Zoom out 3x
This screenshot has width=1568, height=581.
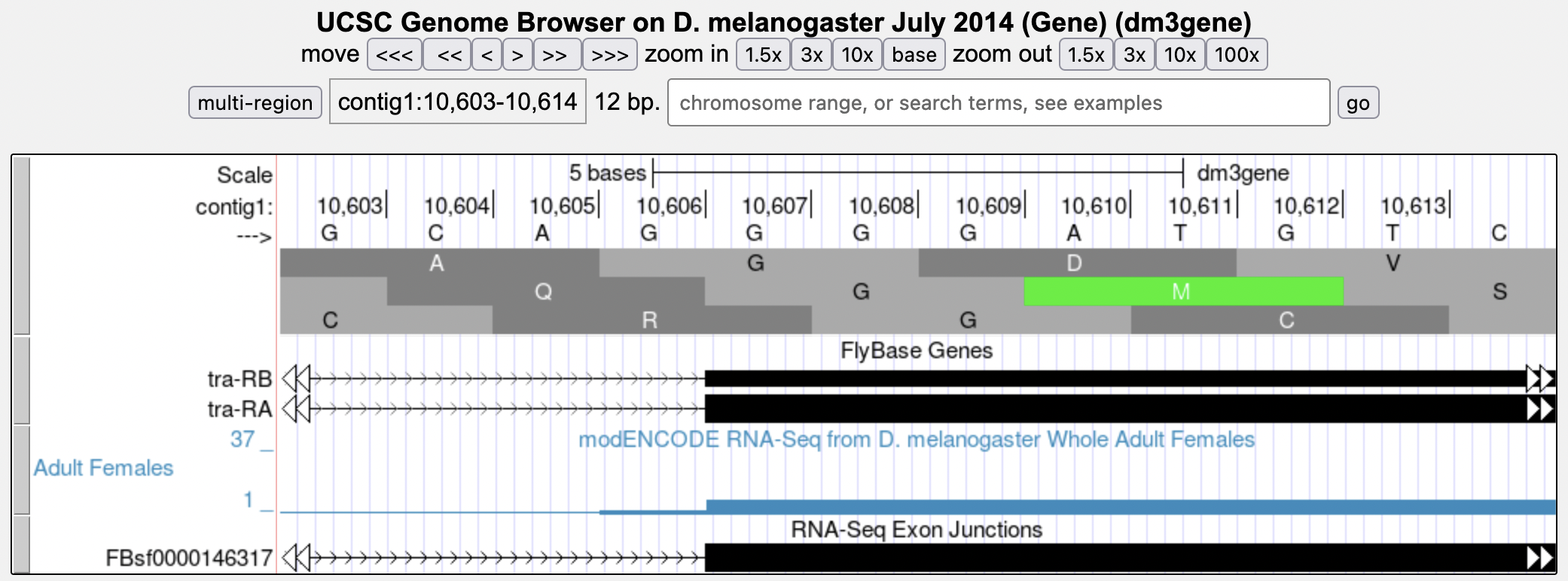(1134, 55)
